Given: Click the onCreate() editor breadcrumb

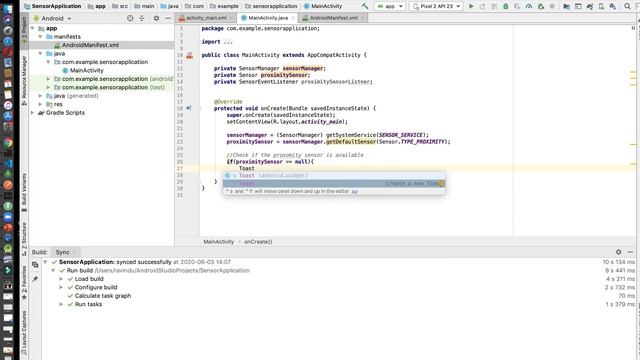Looking at the screenshot, I should 258,242.
